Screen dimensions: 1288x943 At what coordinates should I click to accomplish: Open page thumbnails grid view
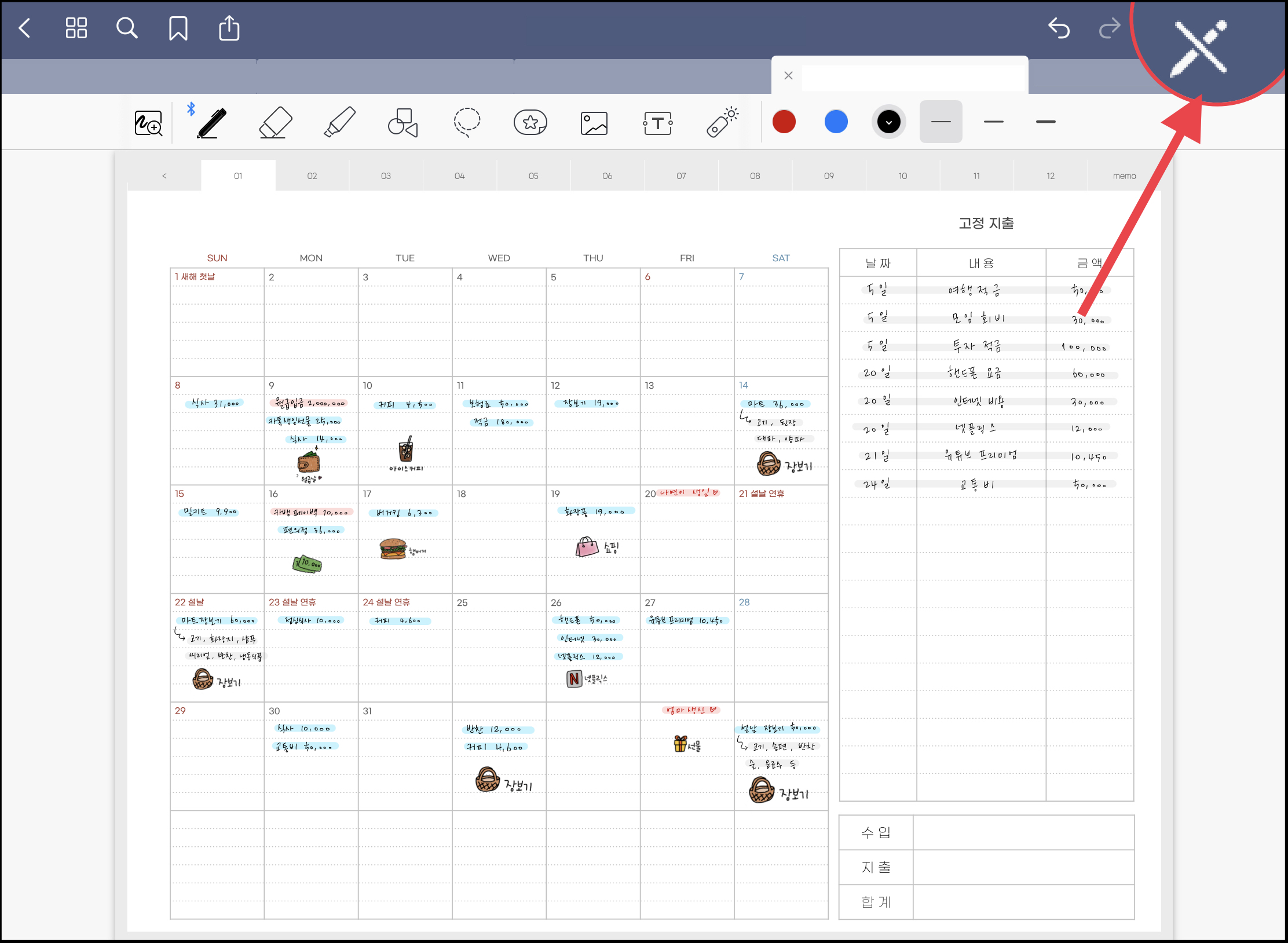click(x=76, y=28)
